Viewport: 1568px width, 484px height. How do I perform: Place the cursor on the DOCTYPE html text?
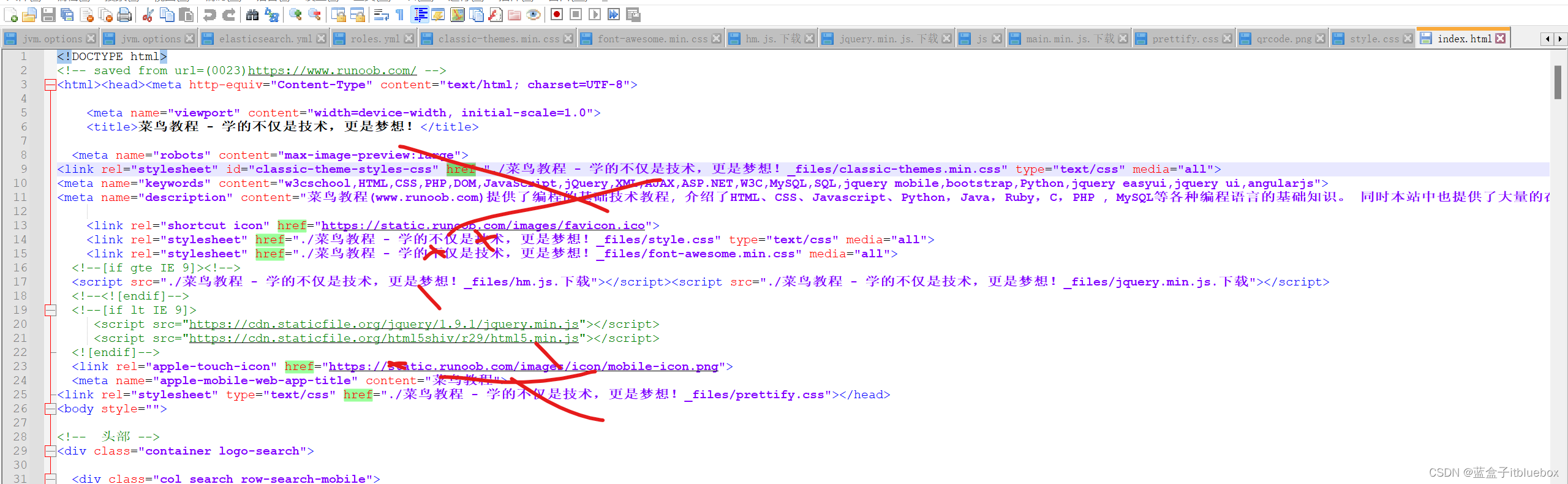pos(111,56)
